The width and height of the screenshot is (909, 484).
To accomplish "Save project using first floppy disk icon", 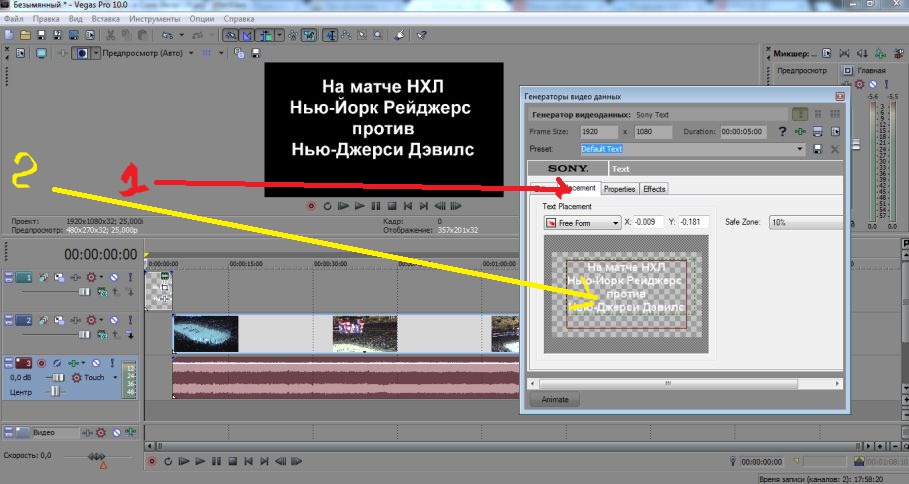I will [x=41, y=35].
